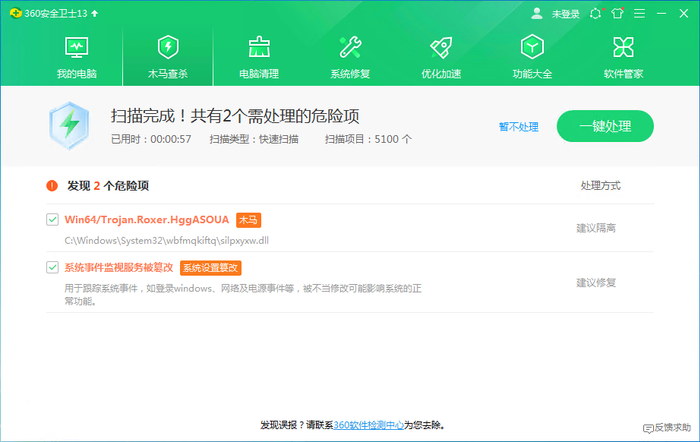Click the 电脑清理 broom icon

(259, 47)
